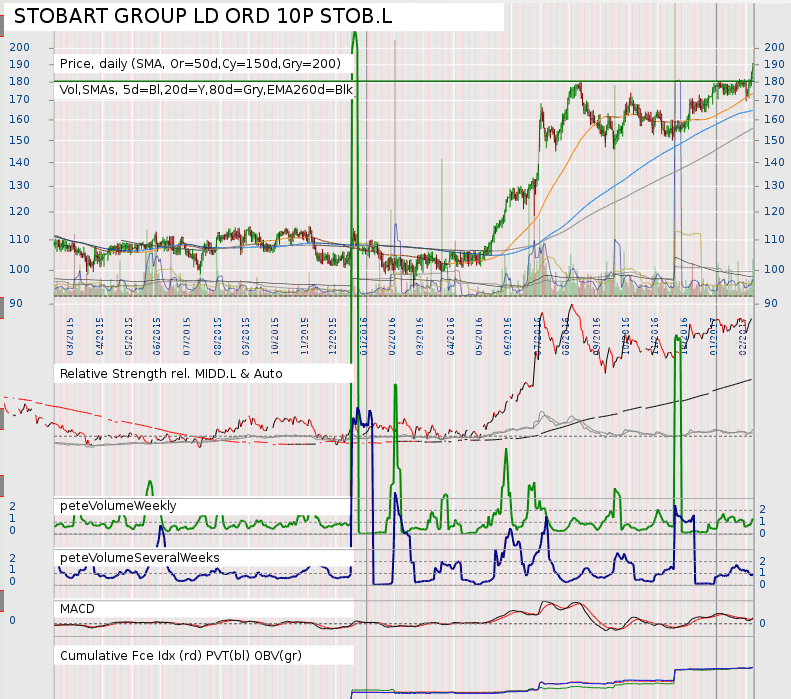This screenshot has height=699, width=791.
Task: Click the 02/2016 date axis label
Action: (392, 336)
